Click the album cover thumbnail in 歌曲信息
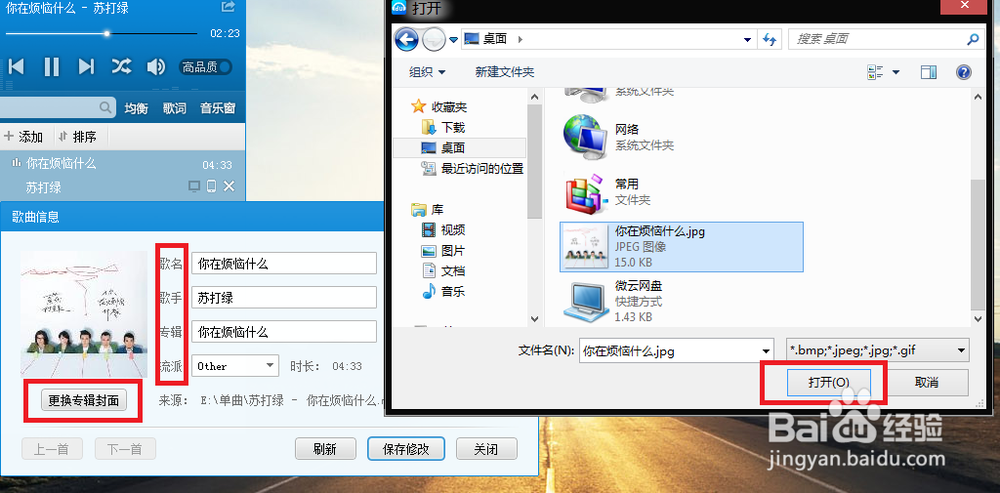 (x=84, y=314)
